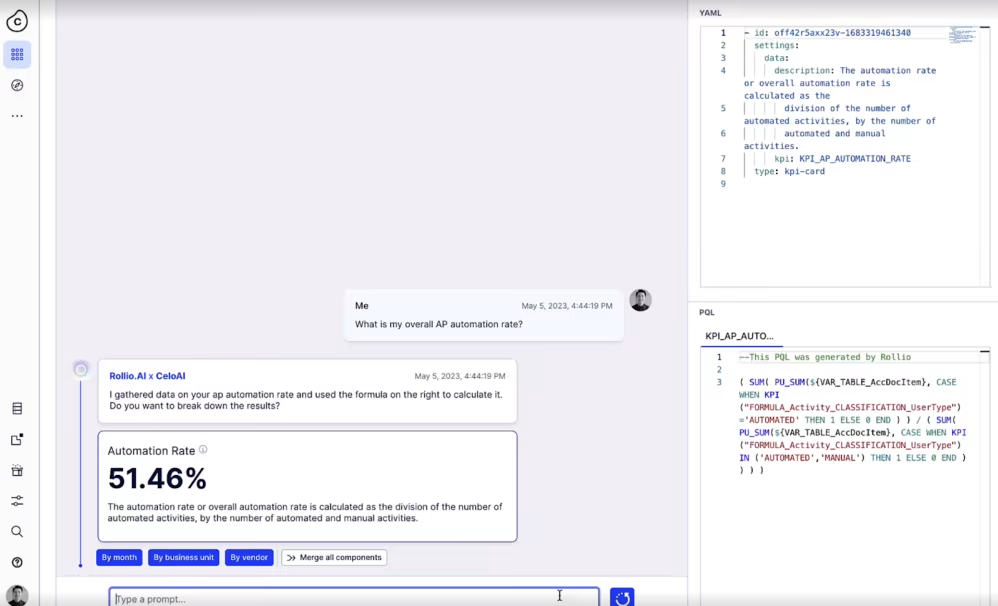Viewport: 998px width, 606px height.
Task: Break down results By vendor
Action: tap(249, 557)
